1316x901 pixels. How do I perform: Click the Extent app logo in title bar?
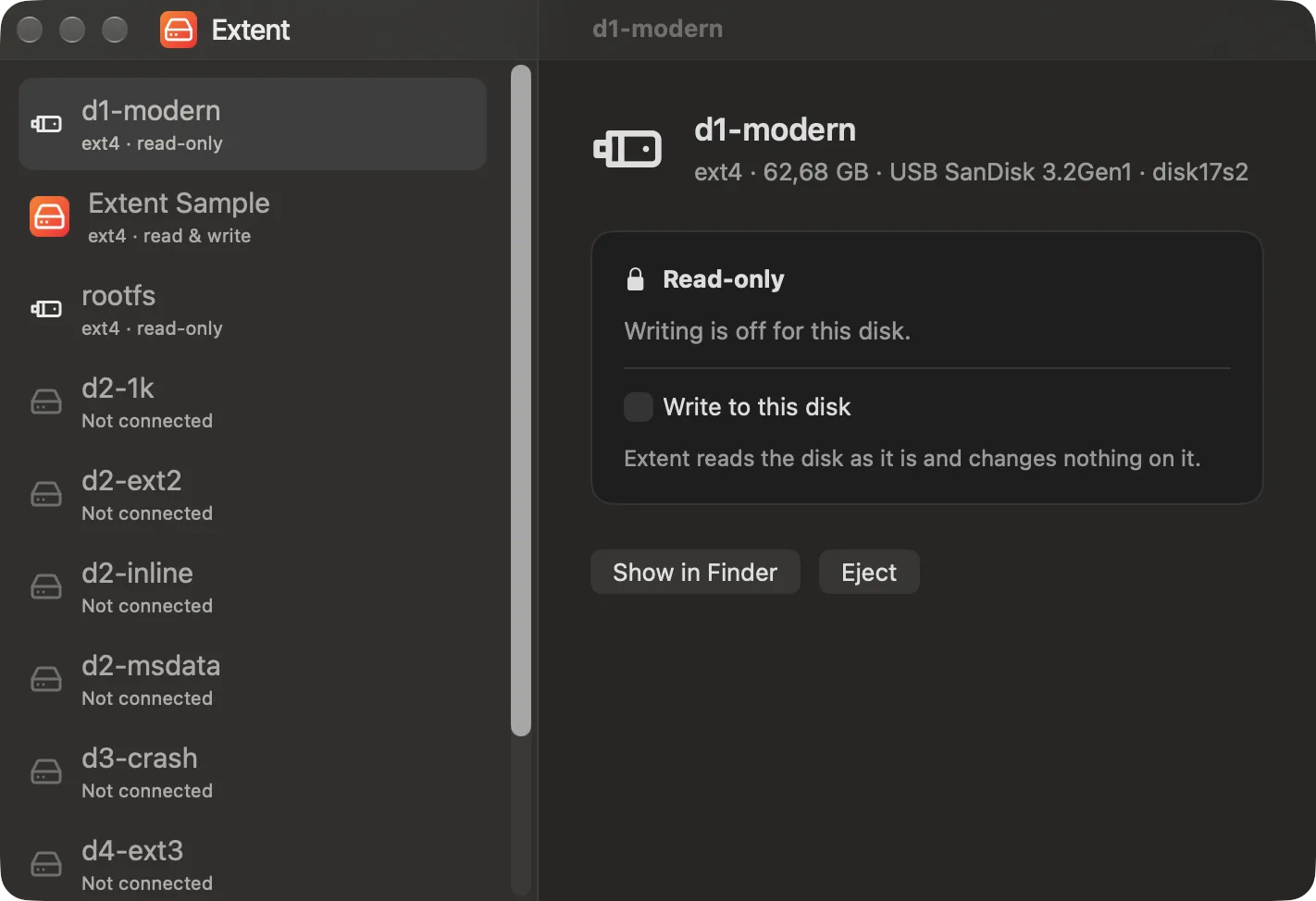coord(179,30)
